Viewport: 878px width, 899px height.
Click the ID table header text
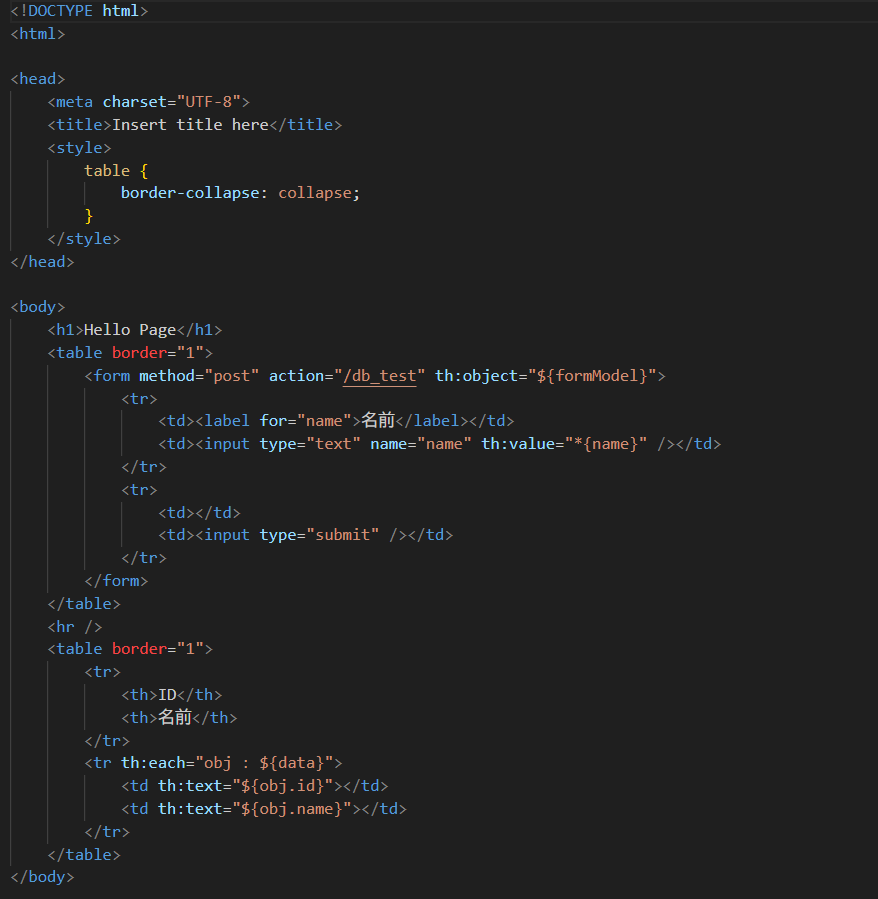point(167,695)
